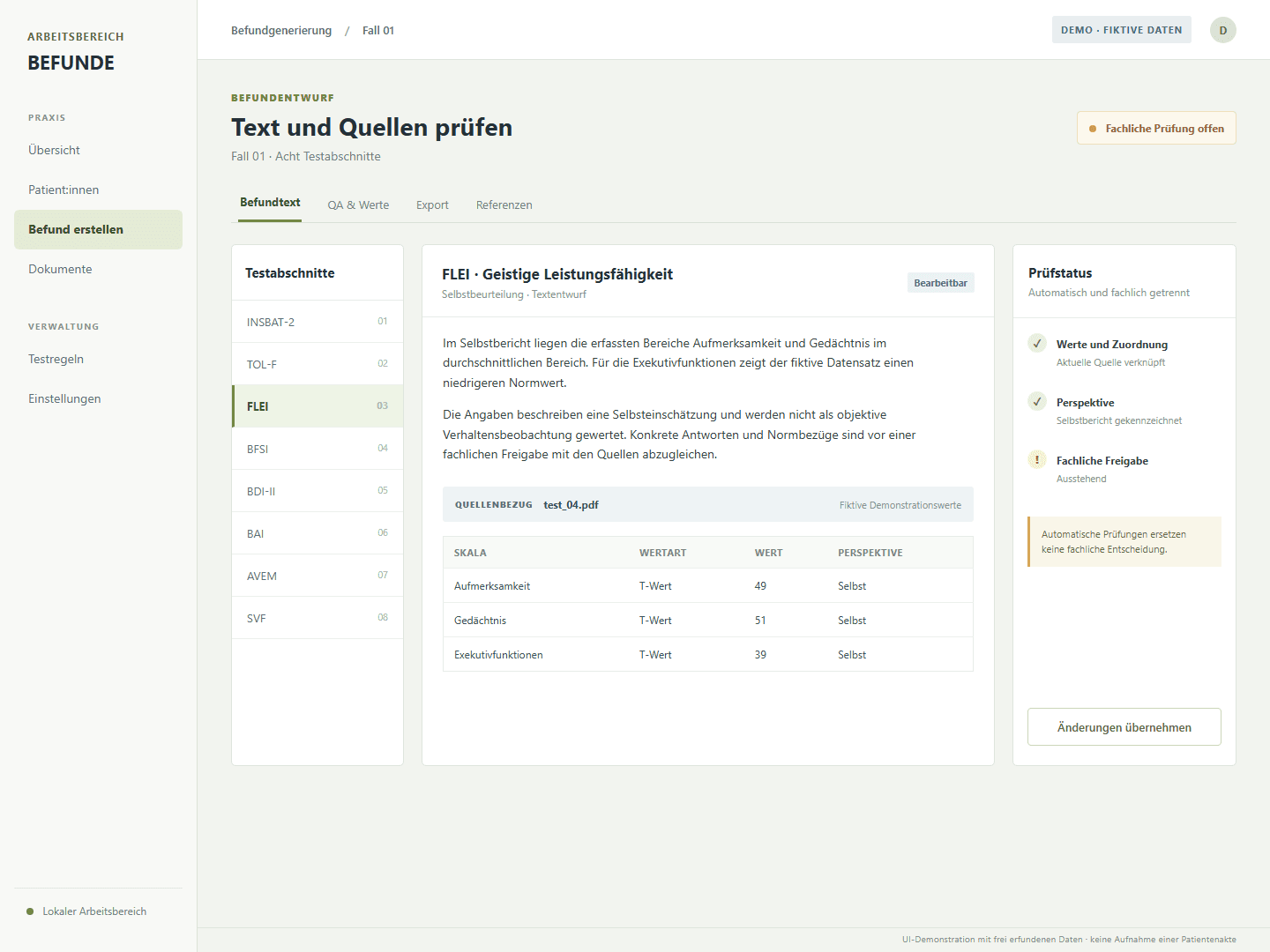Screen dimensions: 1270x952
Task: Click the WERTART column header
Action: click(662, 553)
